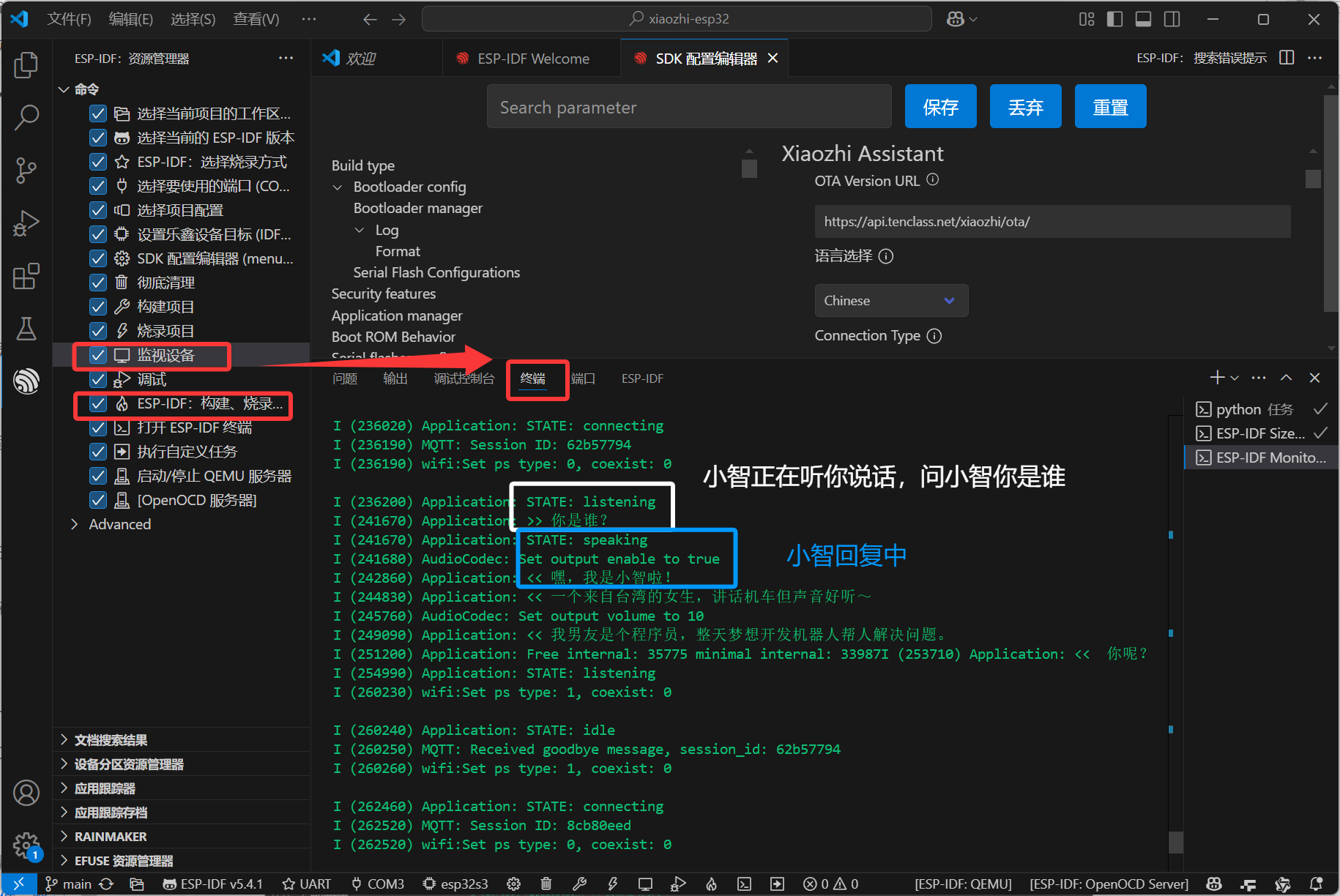Click the Run and Debug icon
This screenshot has width=1340, height=896.
[26, 223]
